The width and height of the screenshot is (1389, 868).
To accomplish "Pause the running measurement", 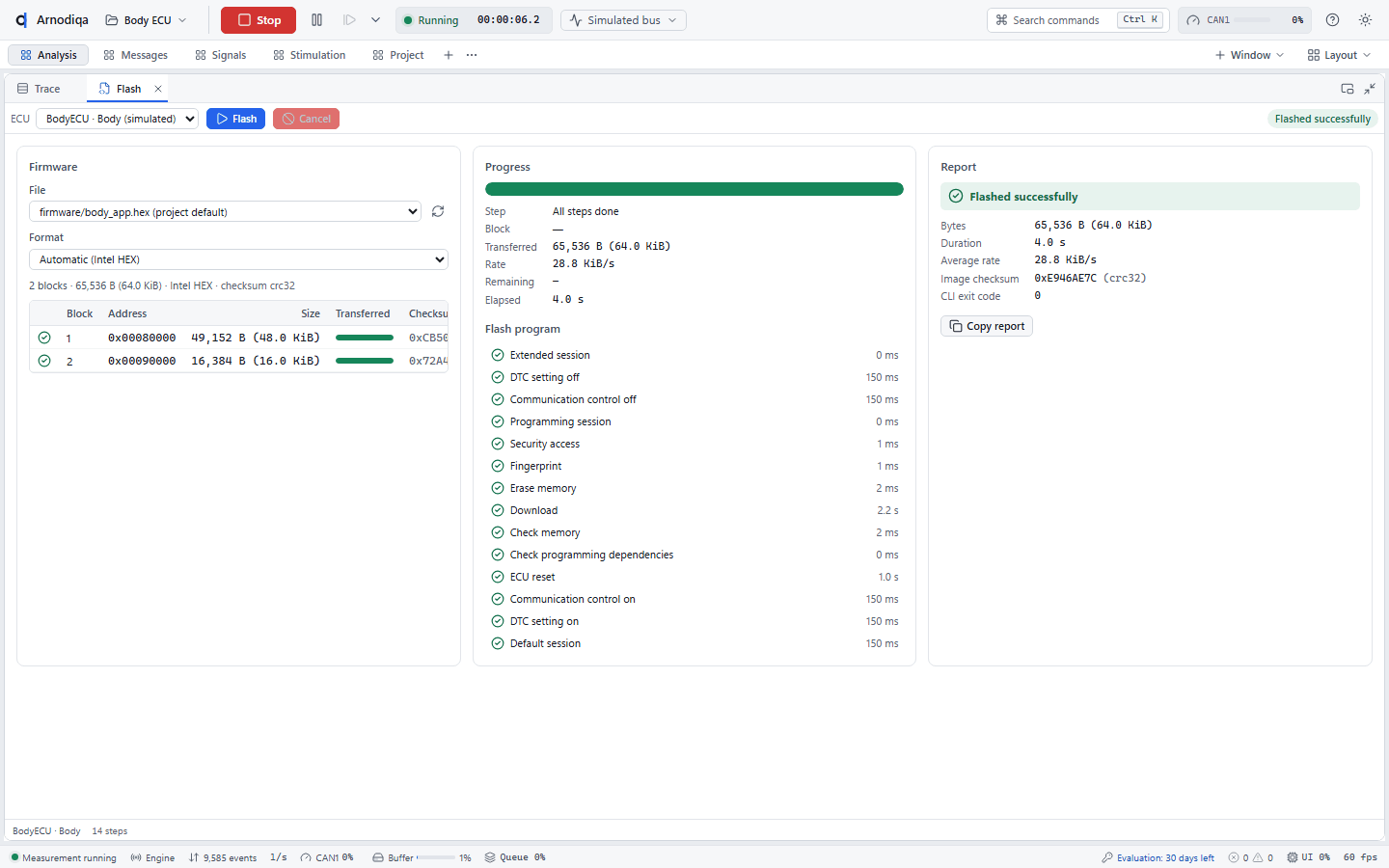I will (x=316, y=20).
